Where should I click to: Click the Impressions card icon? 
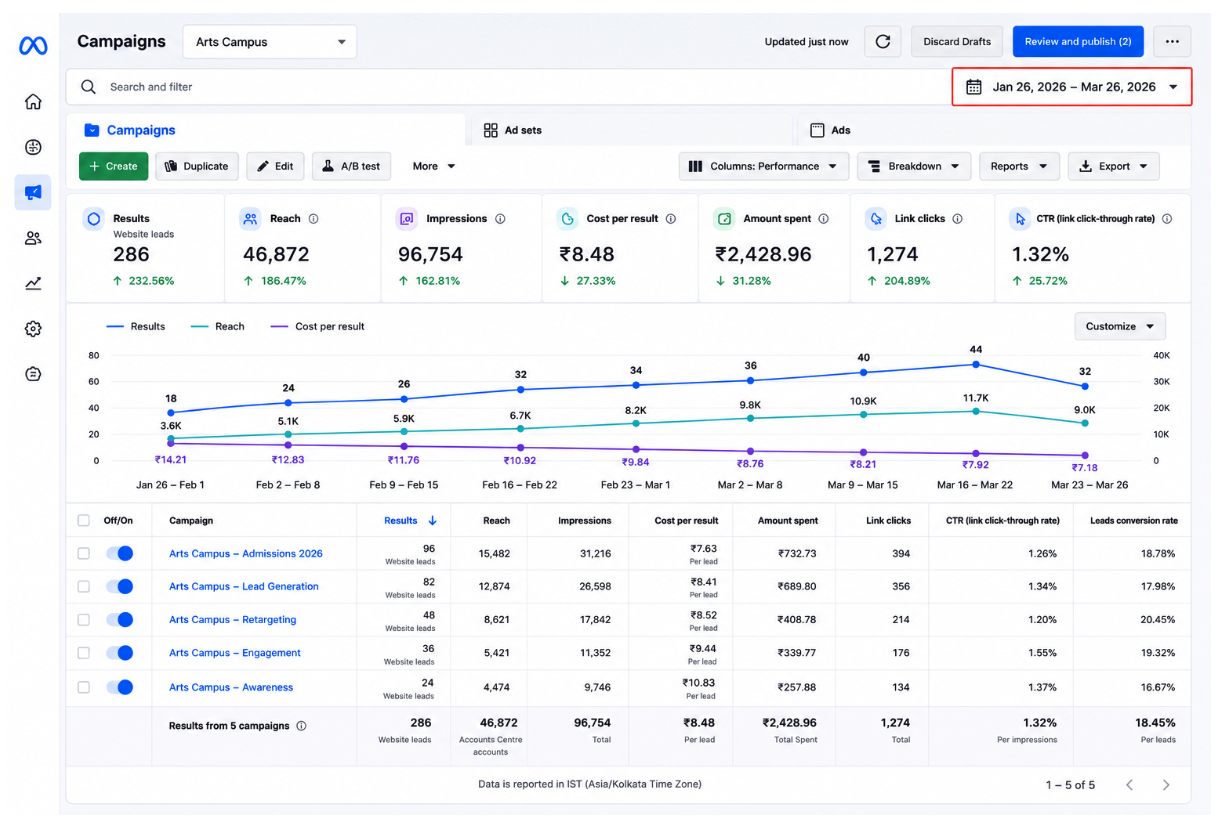point(407,219)
